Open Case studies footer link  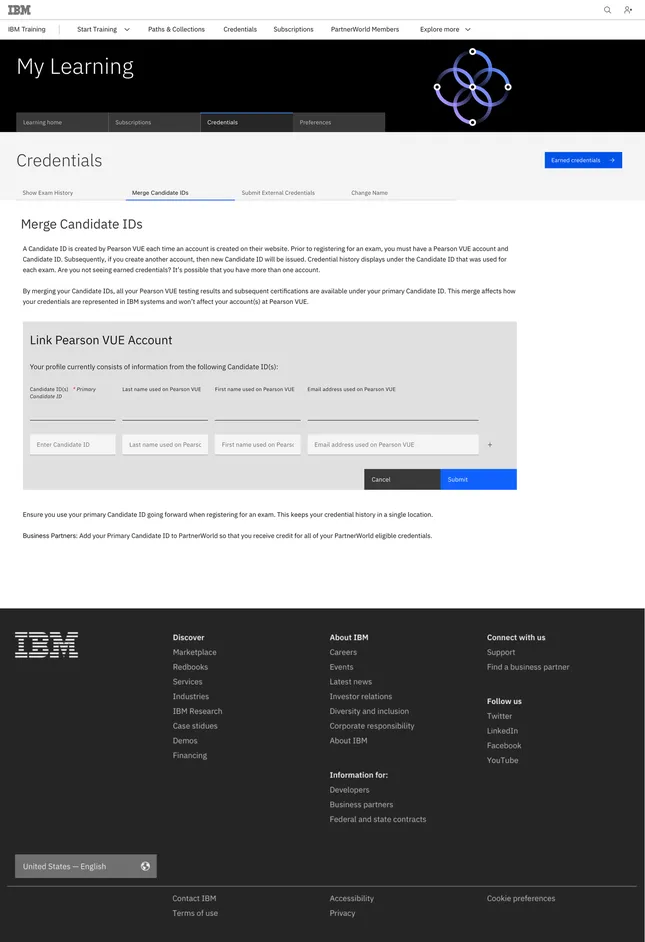coord(195,726)
